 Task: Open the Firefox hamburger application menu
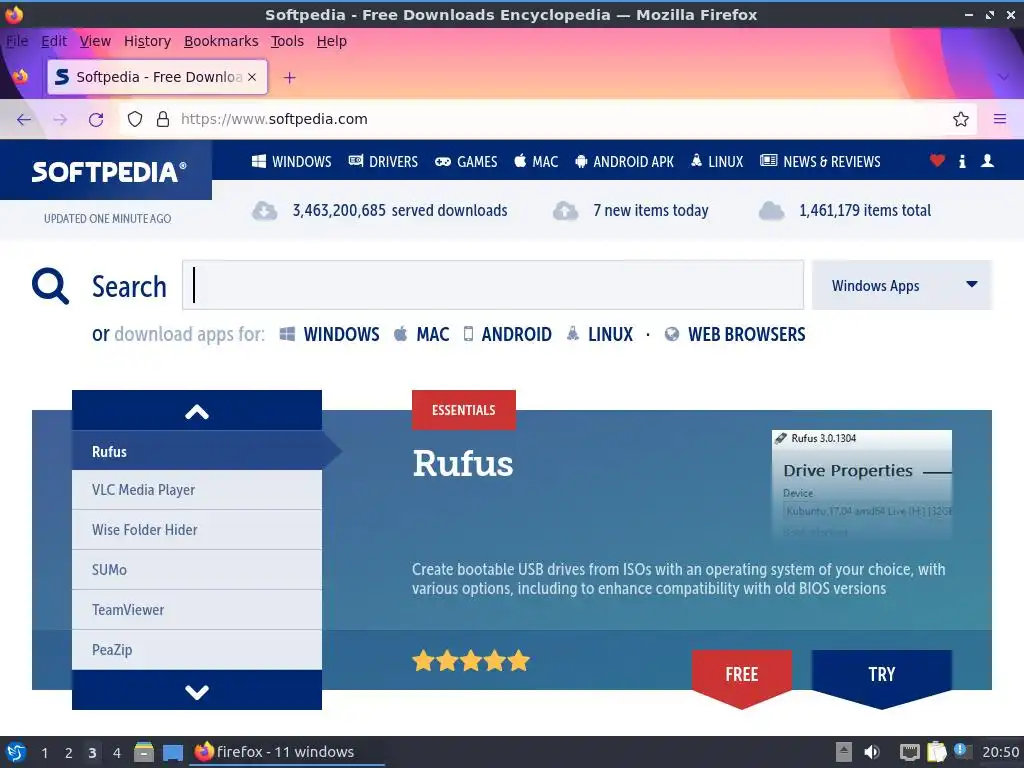click(x=1000, y=119)
